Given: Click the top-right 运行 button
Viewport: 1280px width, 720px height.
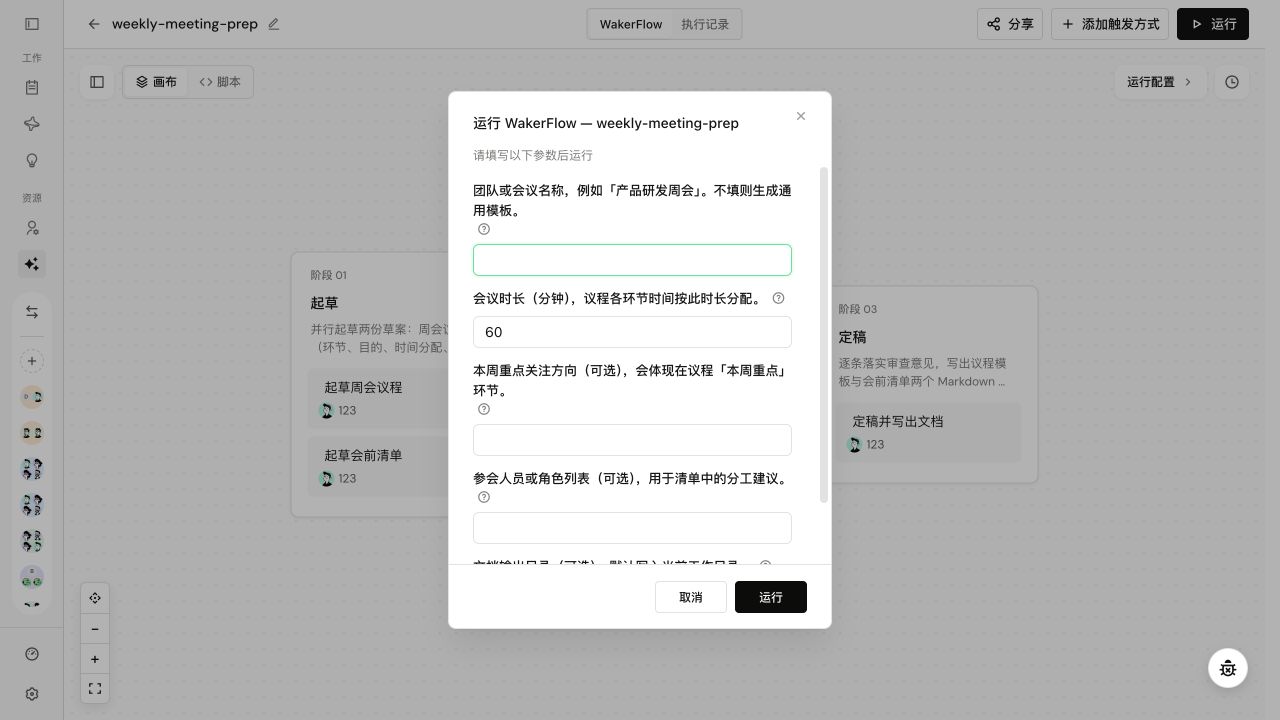Looking at the screenshot, I should coord(1213,24).
